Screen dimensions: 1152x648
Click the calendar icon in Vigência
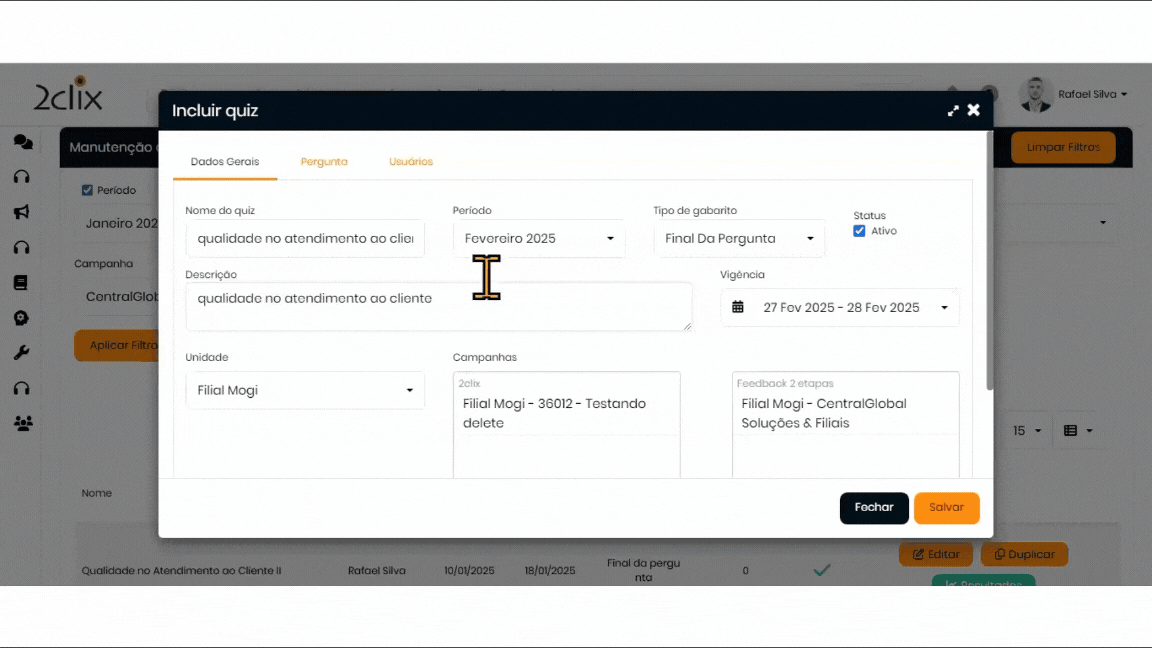[x=738, y=307]
